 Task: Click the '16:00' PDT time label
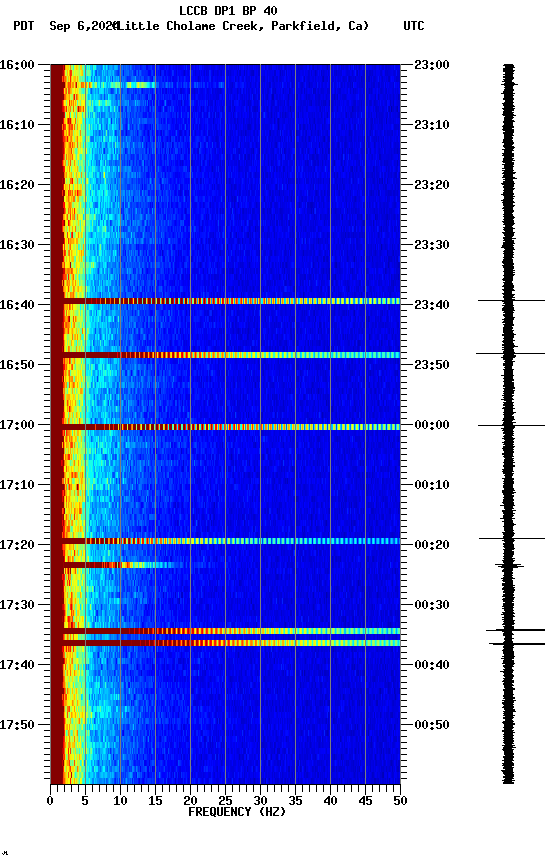(17, 65)
